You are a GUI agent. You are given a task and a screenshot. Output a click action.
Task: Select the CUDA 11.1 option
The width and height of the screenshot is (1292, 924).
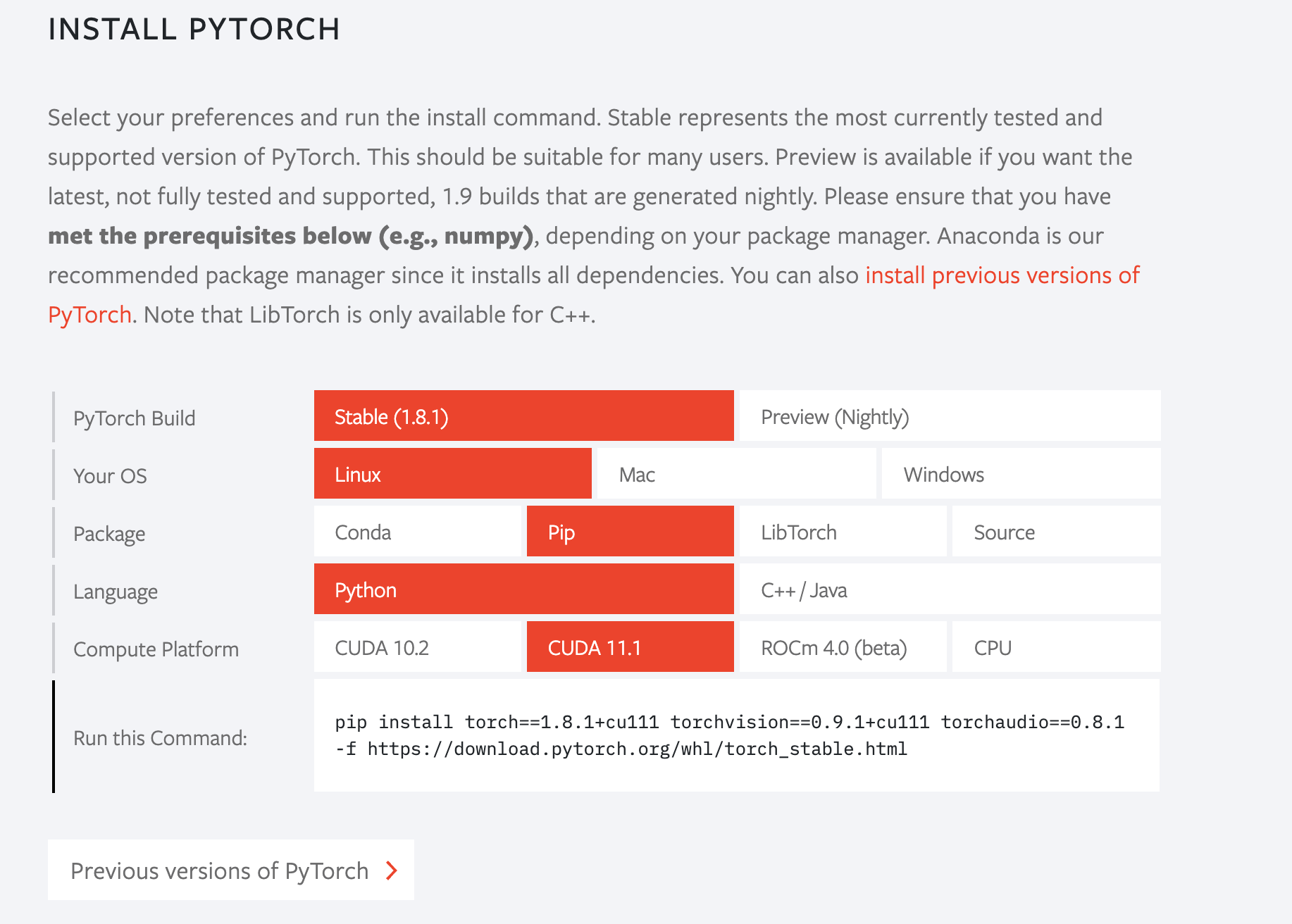click(629, 647)
